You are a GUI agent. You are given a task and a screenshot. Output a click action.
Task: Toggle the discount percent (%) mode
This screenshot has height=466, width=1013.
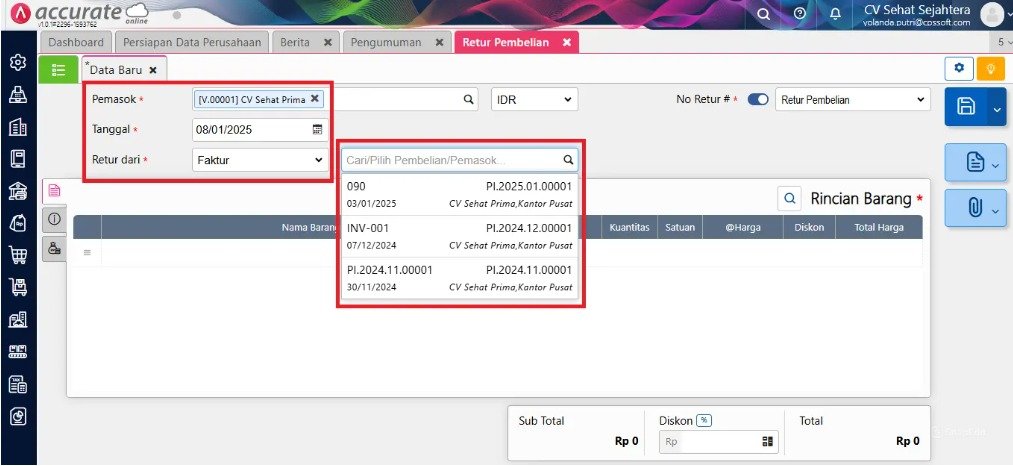click(x=704, y=421)
